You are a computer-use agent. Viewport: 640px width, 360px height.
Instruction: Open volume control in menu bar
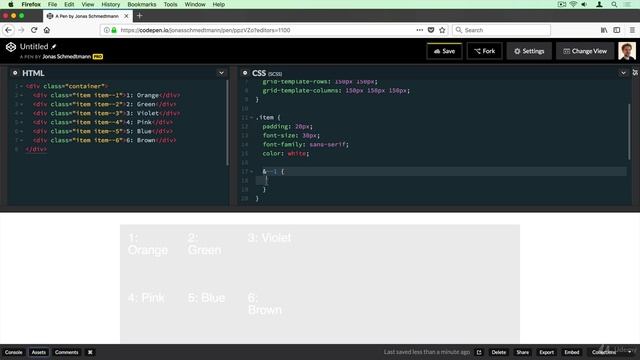(584, 4)
